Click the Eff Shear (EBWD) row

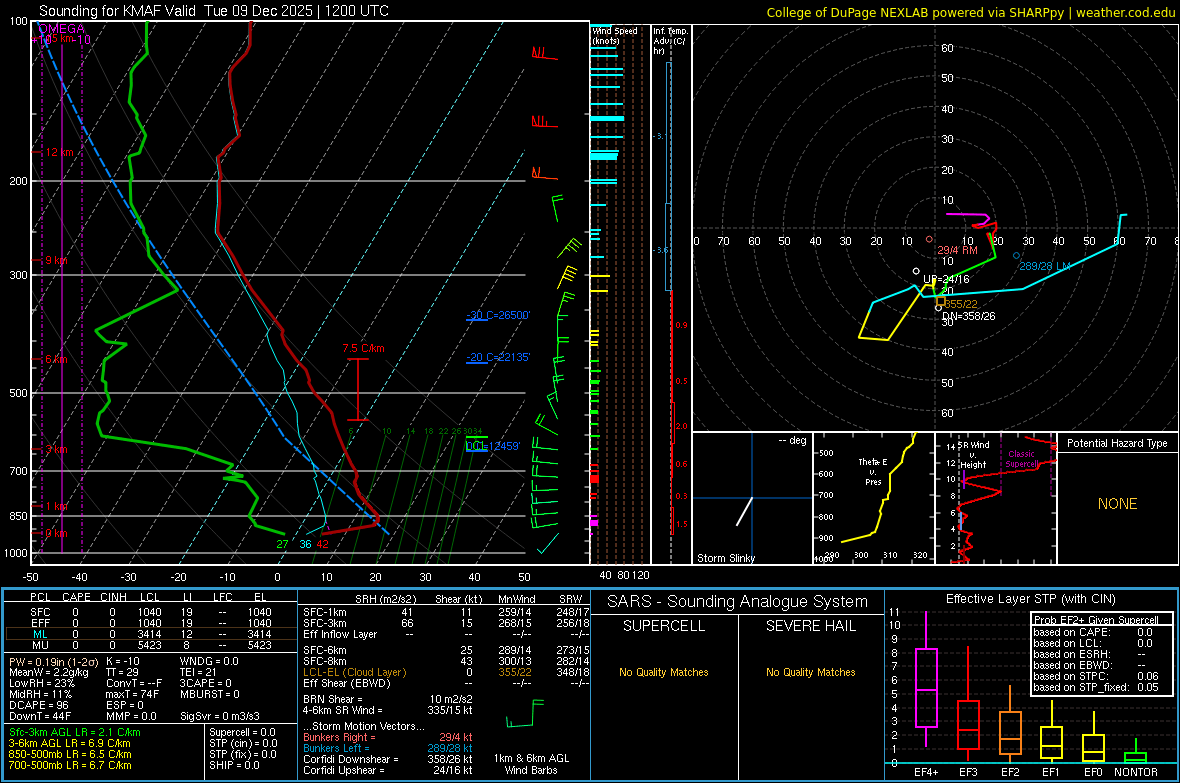click(x=446, y=683)
